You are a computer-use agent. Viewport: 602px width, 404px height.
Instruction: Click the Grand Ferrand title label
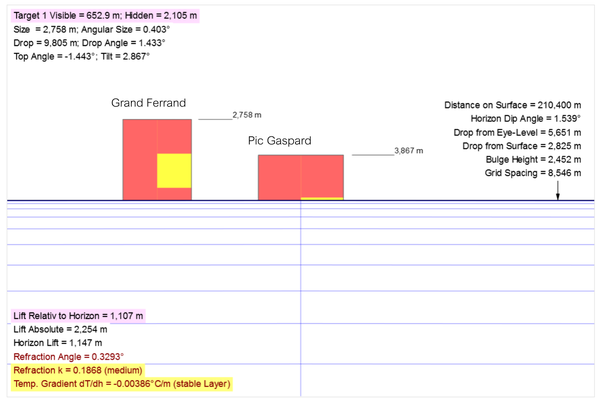149,103
